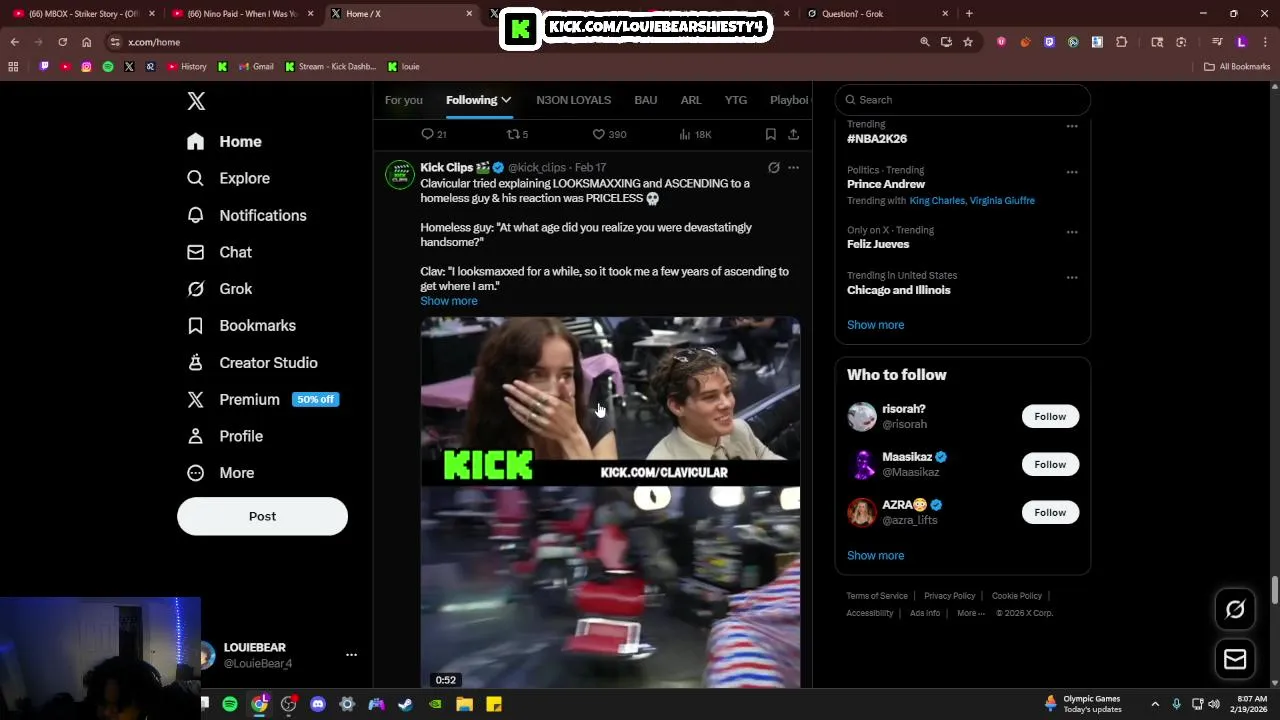Open Grok from the sidebar
1280x720 pixels.
219,289
